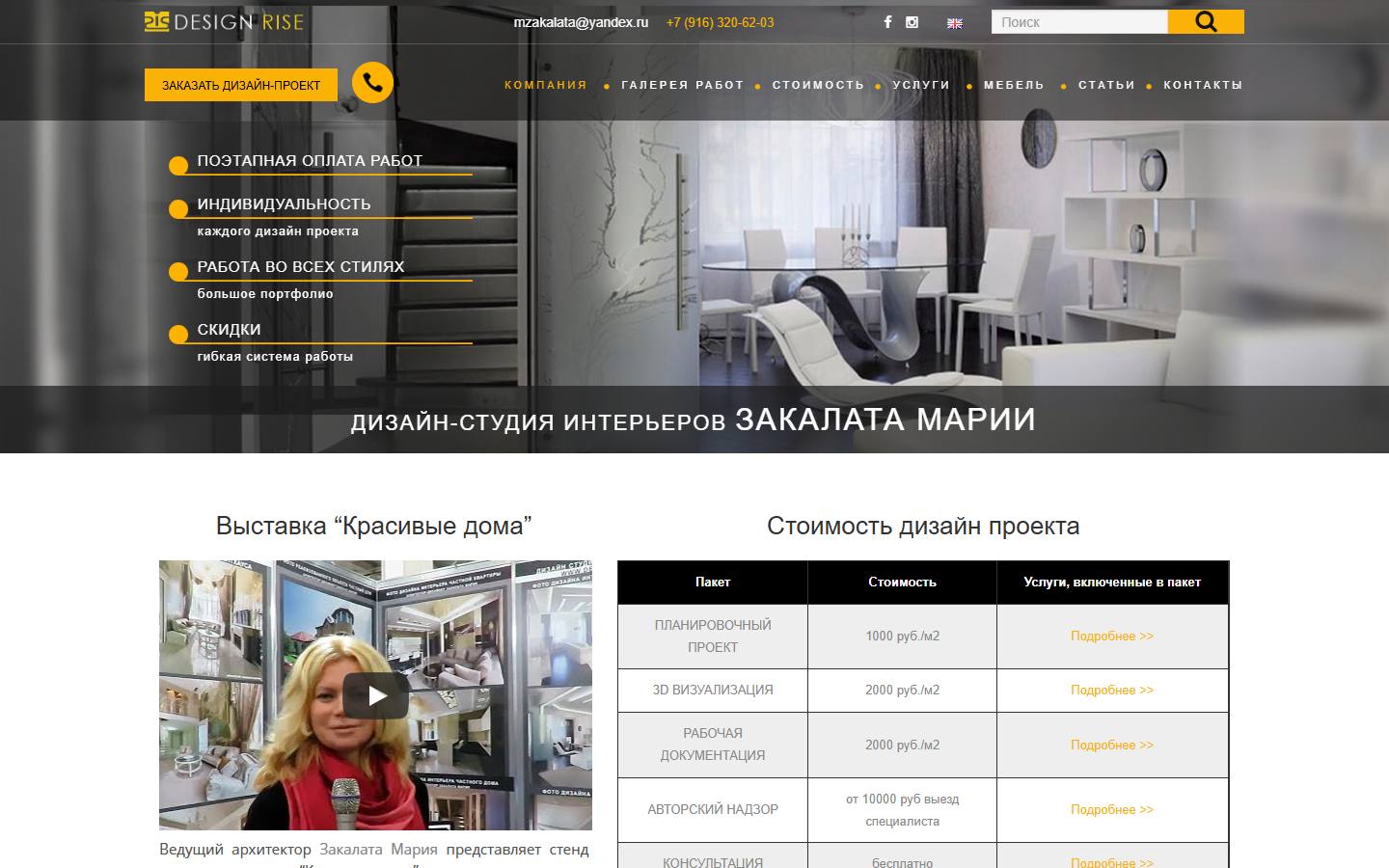The image size is (1389, 868).
Task: Click the 3D визуализация table cell
Action: (x=713, y=690)
